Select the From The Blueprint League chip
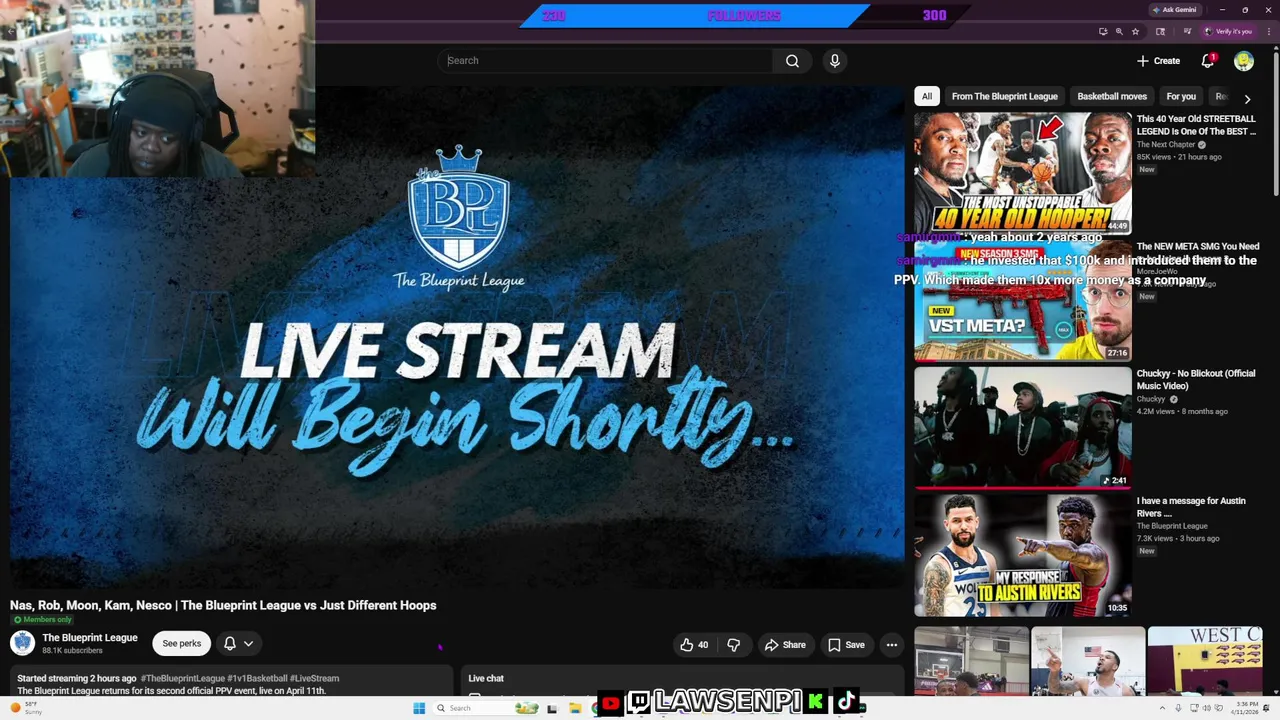The height and width of the screenshot is (720, 1280). (1004, 97)
